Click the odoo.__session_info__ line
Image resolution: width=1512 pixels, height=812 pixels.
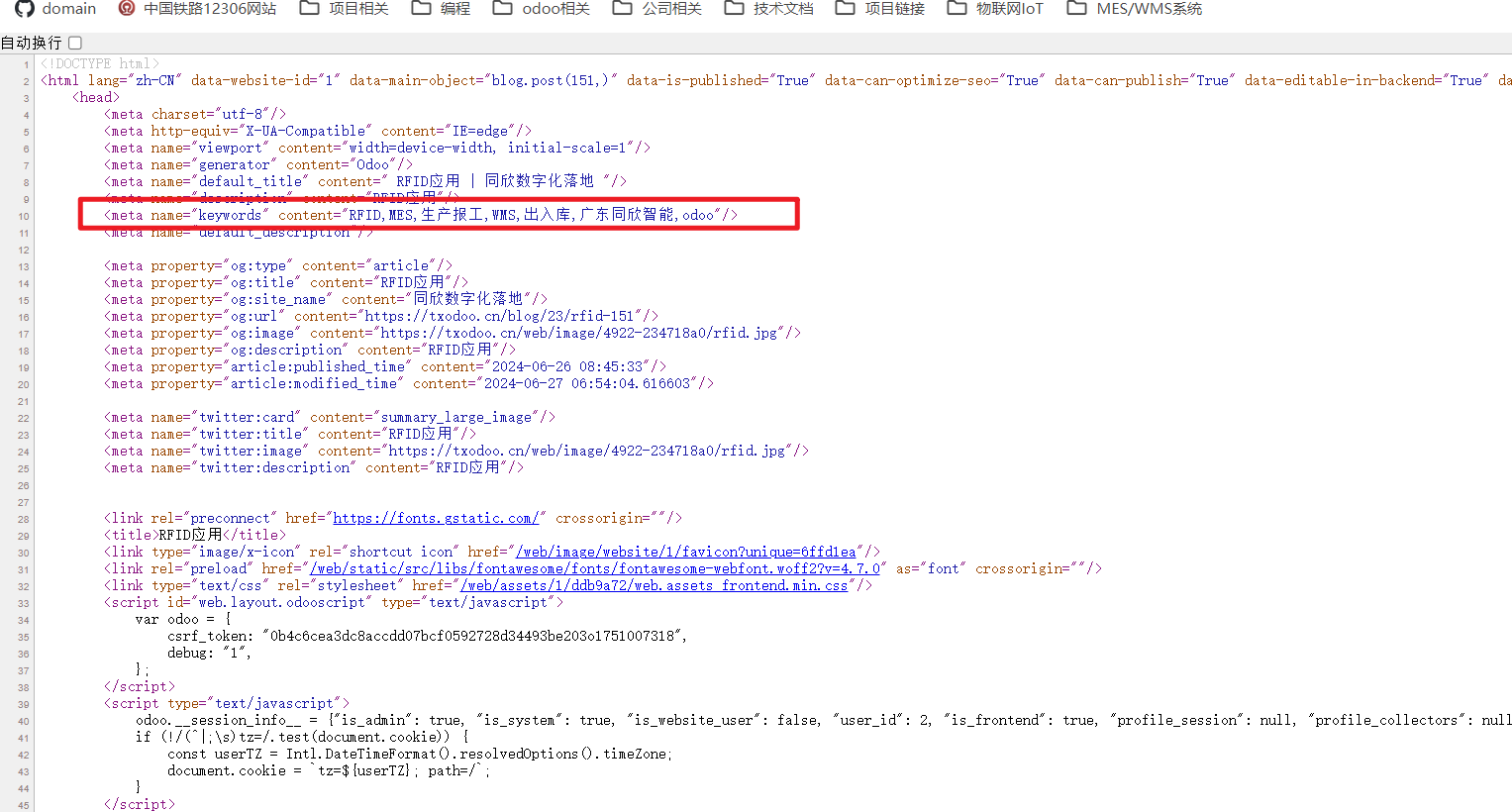coord(824,720)
